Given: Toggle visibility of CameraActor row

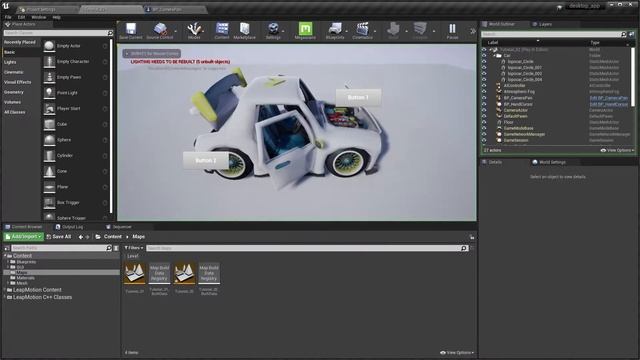Looking at the screenshot, I should 484,110.
